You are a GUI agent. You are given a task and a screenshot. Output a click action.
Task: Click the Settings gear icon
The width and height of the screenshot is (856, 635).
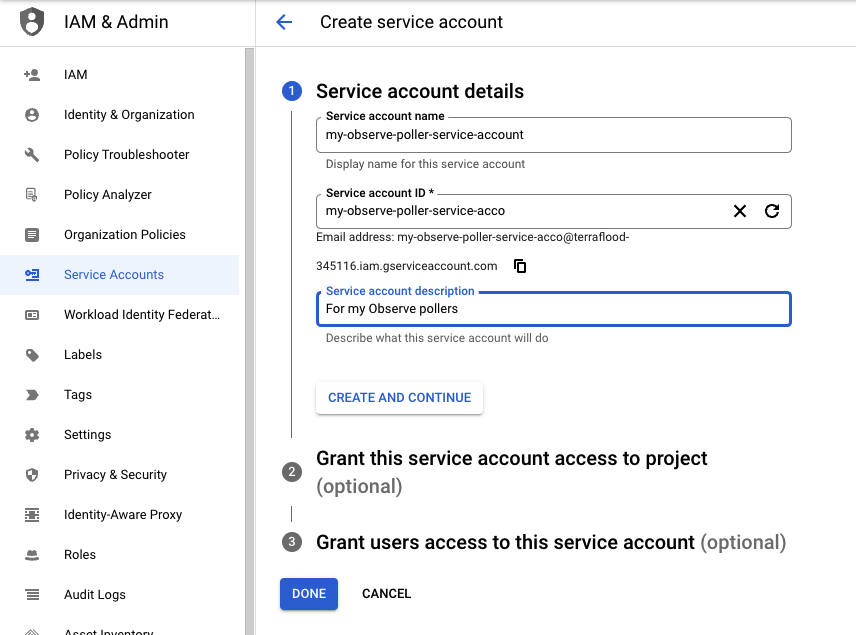(32, 435)
